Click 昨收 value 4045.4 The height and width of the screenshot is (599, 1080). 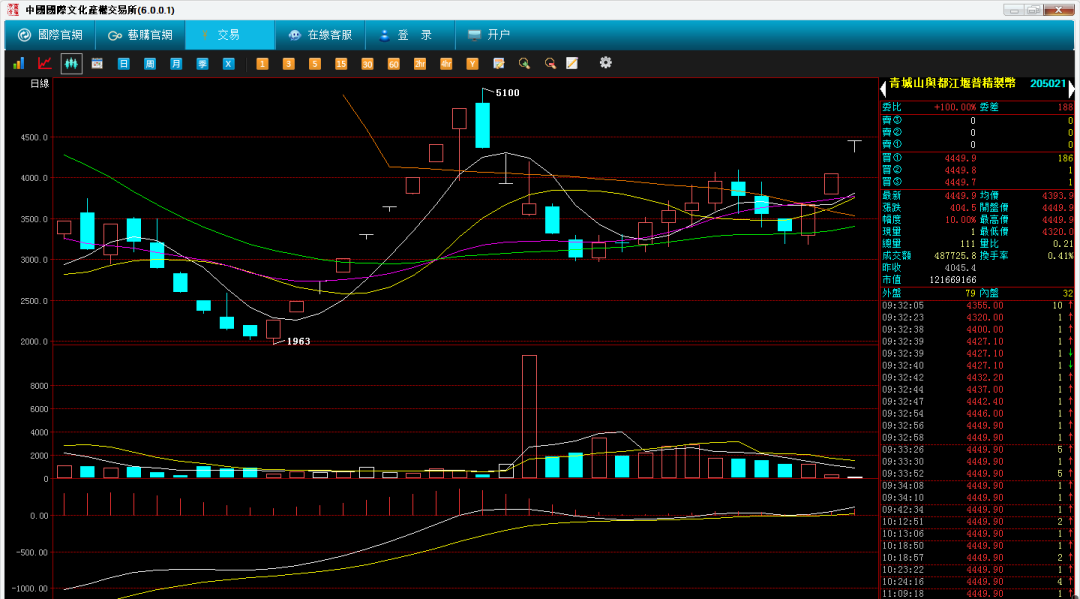pos(960,268)
